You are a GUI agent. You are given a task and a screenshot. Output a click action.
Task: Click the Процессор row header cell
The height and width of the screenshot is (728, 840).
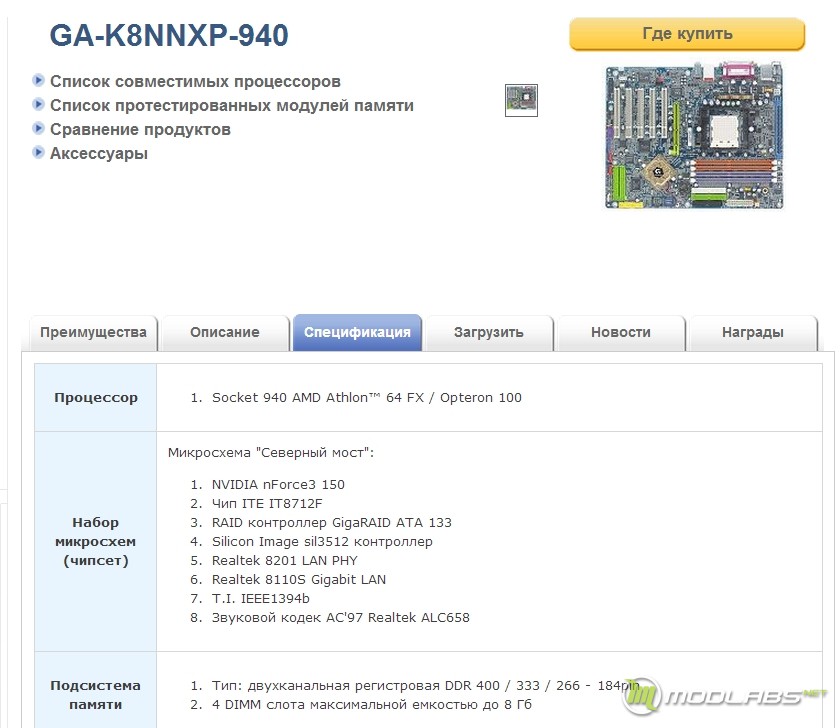96,397
